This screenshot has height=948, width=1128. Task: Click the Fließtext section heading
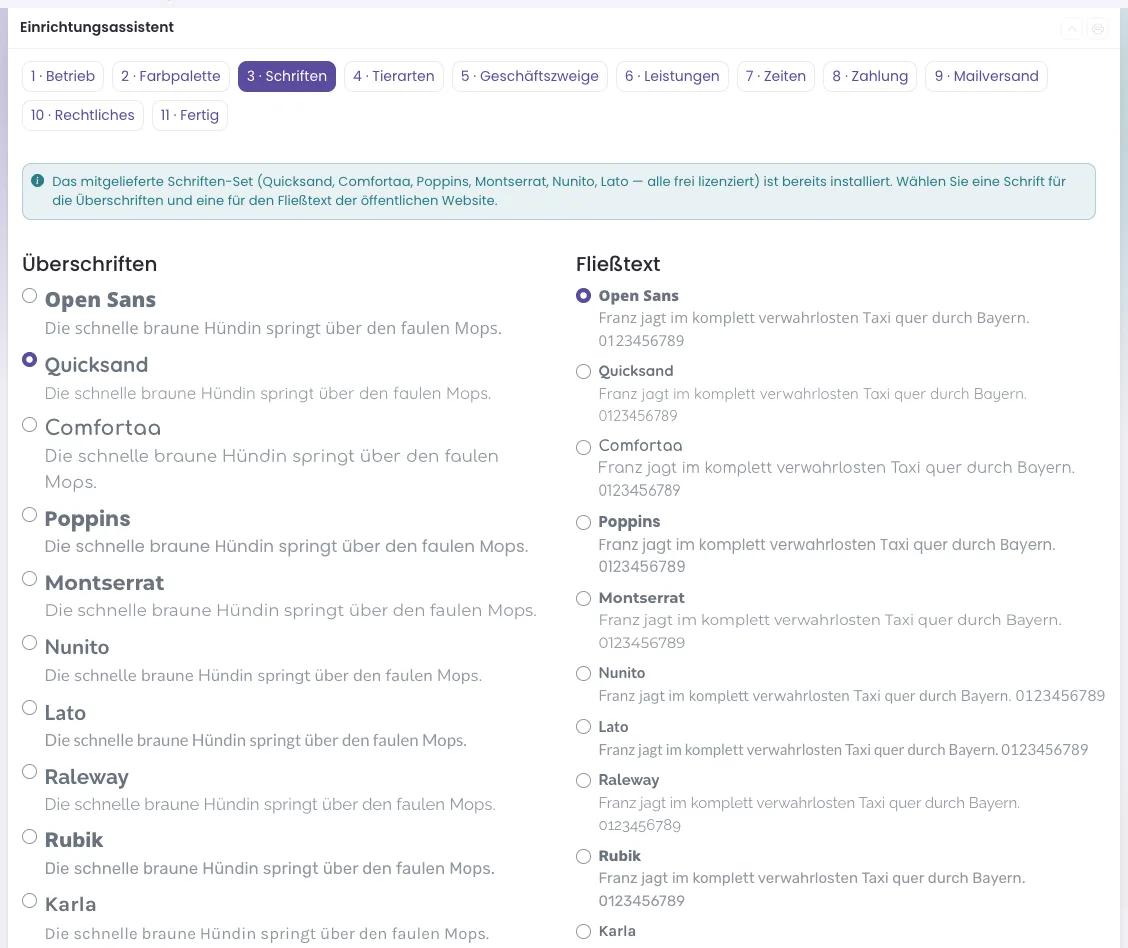point(618,264)
